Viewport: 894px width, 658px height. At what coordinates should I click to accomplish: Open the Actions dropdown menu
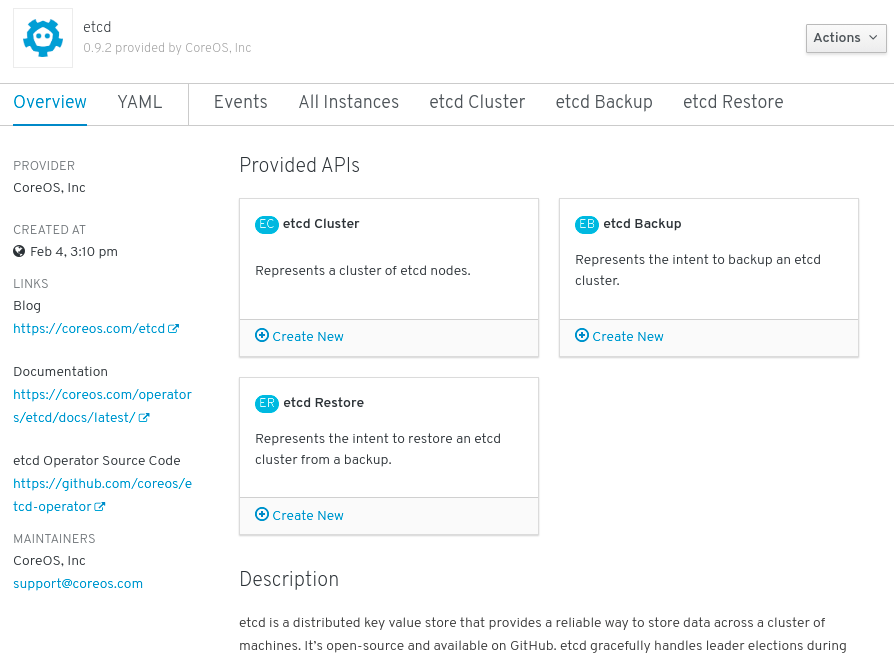click(x=845, y=38)
